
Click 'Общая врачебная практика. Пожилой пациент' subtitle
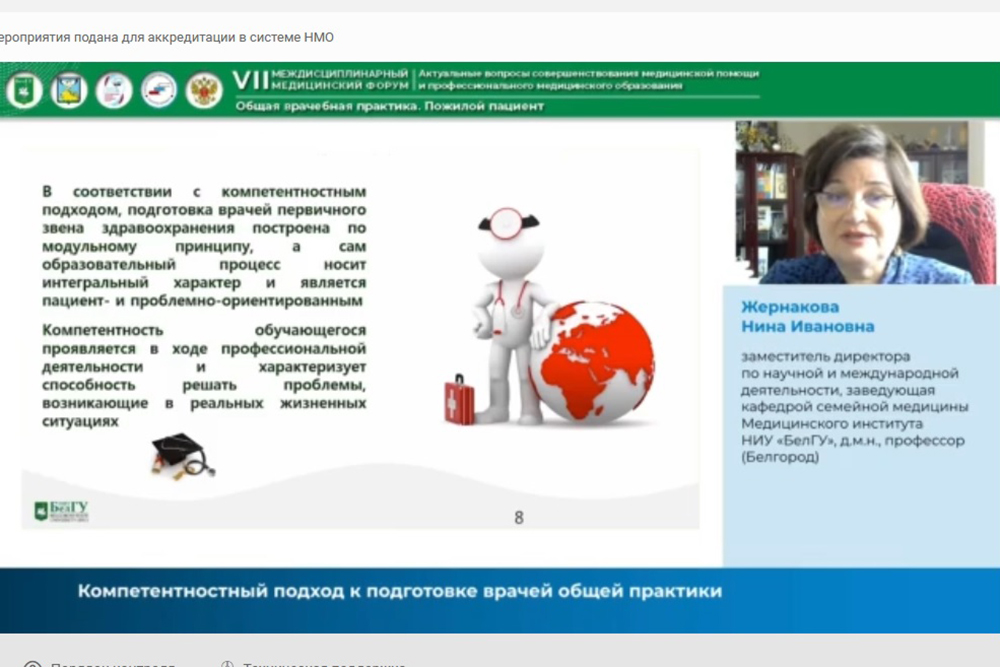(390, 106)
